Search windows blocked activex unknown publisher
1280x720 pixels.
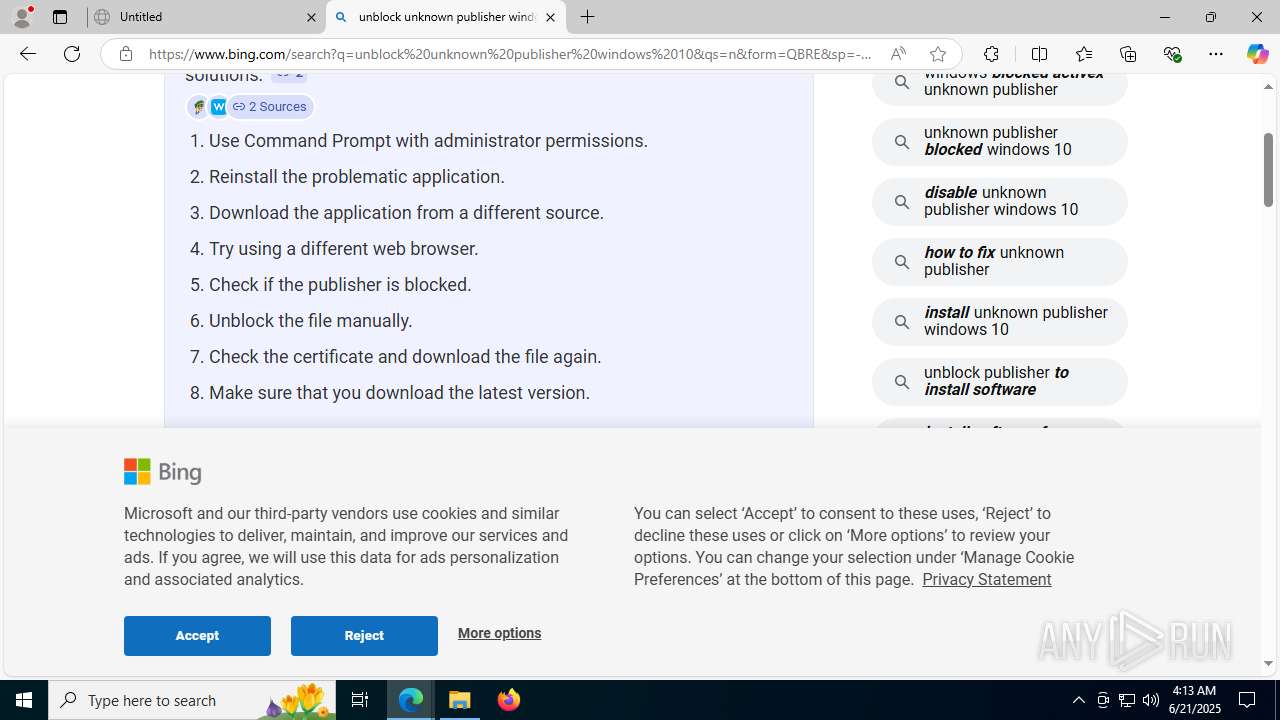click(x=999, y=85)
